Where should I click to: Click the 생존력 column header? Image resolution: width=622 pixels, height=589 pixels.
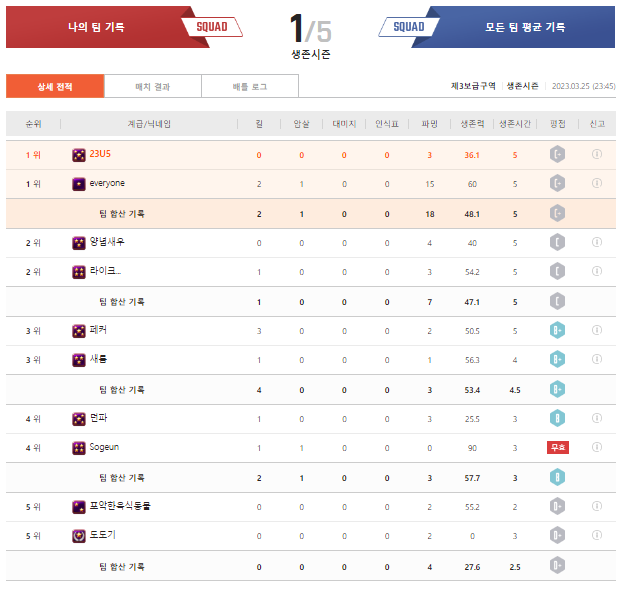tap(472, 124)
